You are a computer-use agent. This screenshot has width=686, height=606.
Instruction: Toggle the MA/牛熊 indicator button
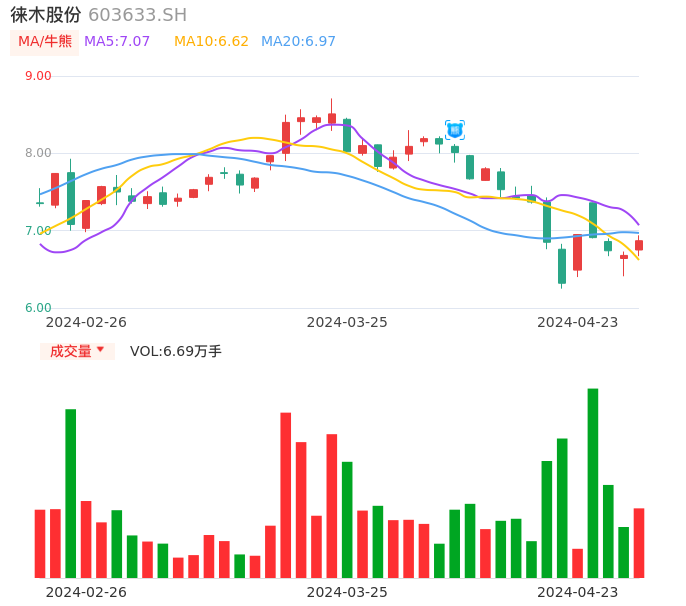point(44,42)
